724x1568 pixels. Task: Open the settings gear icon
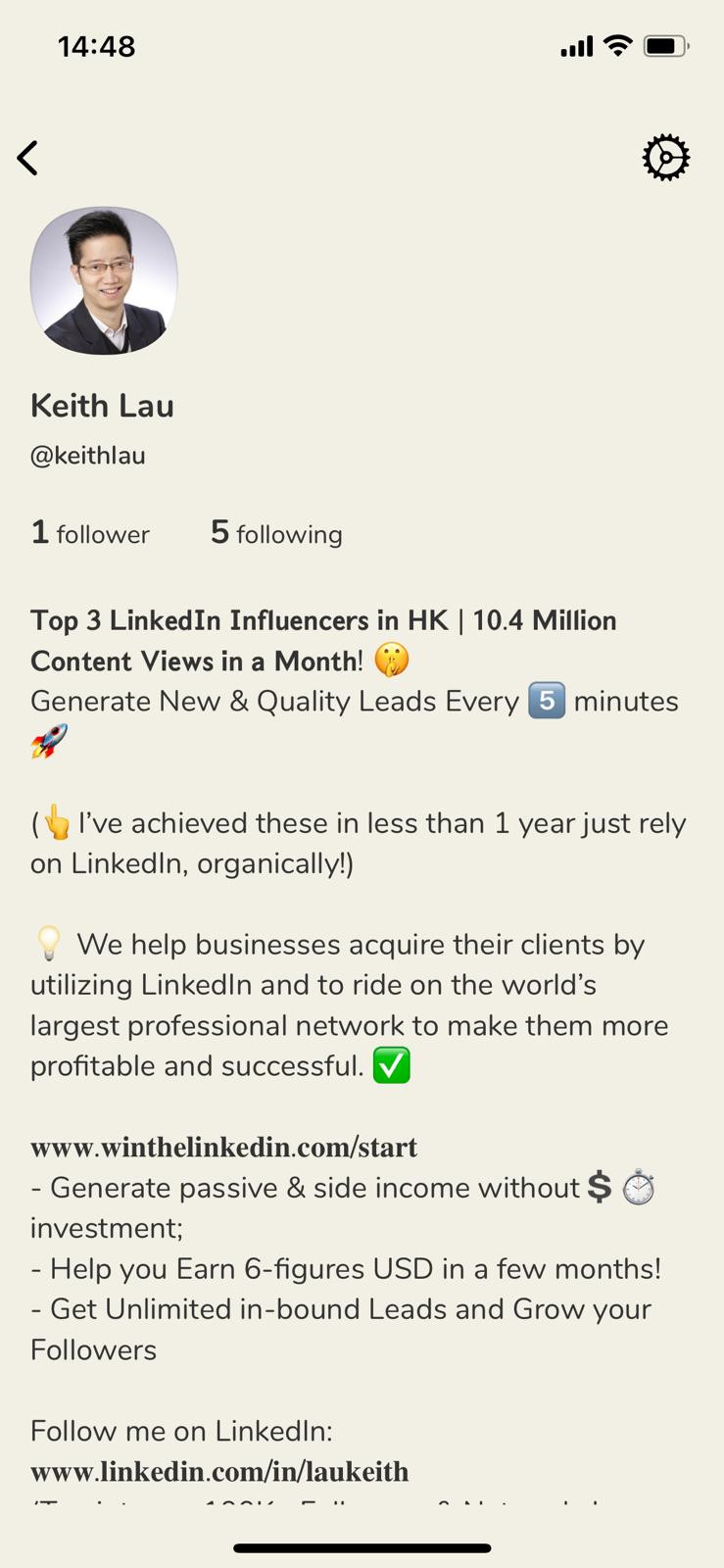pyautogui.click(x=666, y=157)
